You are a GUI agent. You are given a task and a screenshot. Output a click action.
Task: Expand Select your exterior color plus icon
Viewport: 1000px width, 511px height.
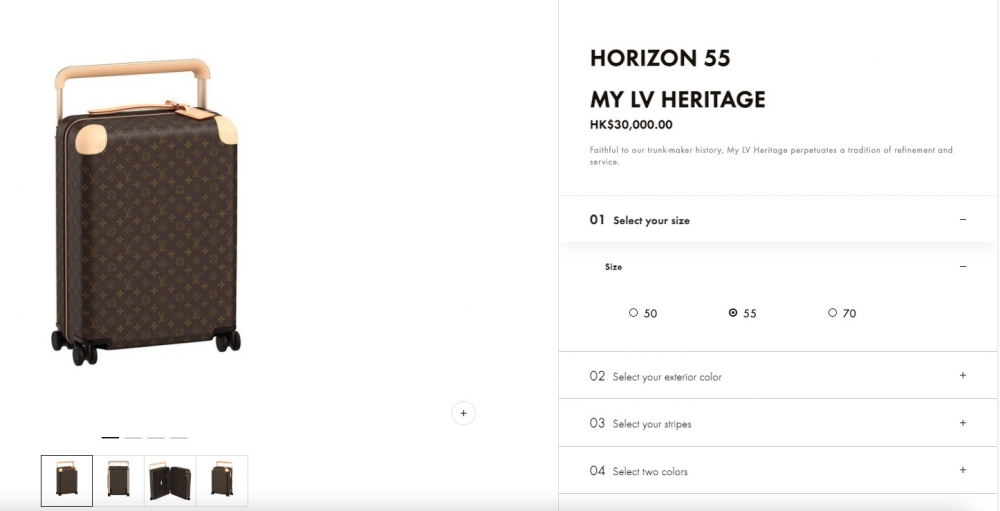click(962, 376)
